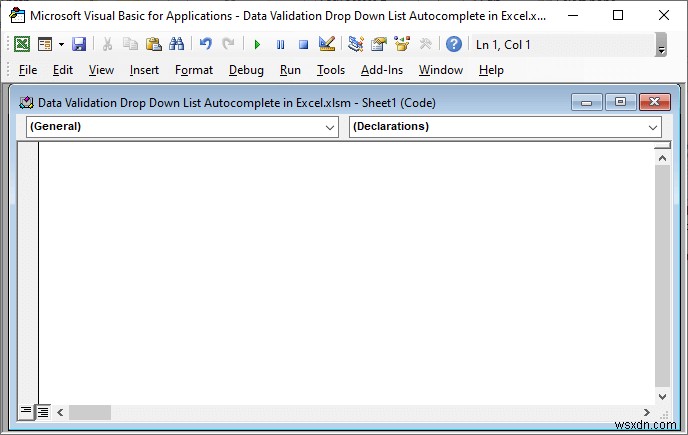
Task: Click inside the empty code editor area
Action: click(x=346, y=272)
